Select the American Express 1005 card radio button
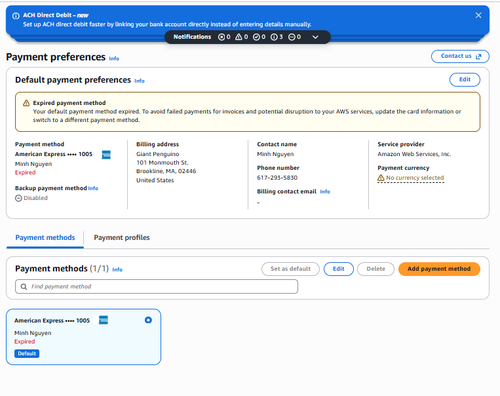The width and height of the screenshot is (500, 396). (148, 320)
